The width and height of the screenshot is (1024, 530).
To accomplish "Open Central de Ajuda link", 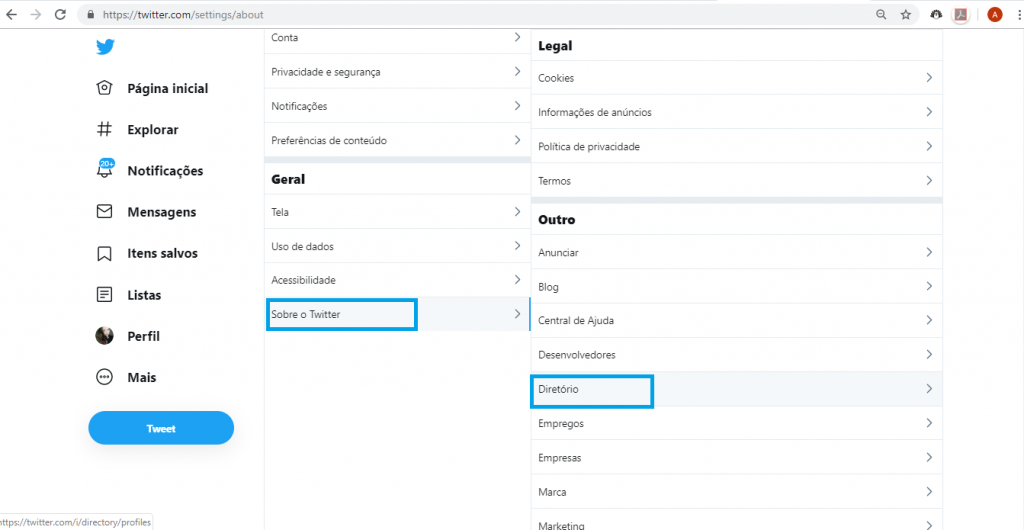I will click(x=737, y=320).
